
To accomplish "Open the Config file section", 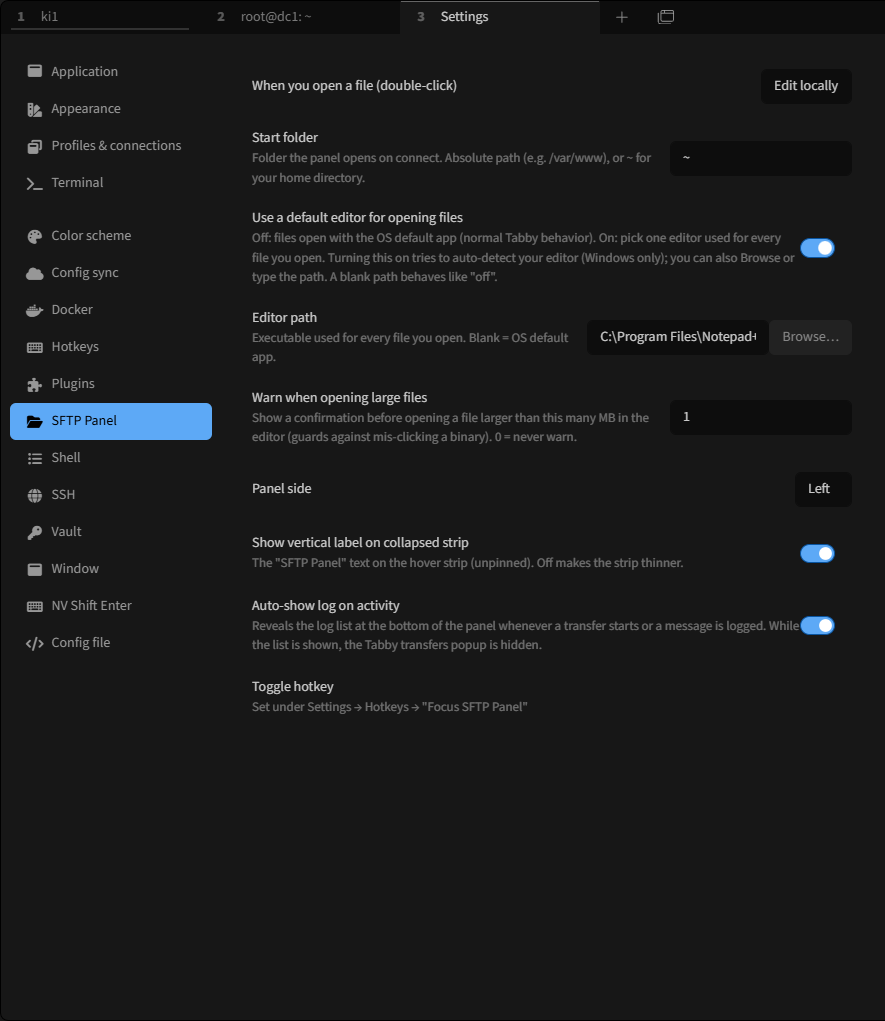I will click(x=111, y=643).
